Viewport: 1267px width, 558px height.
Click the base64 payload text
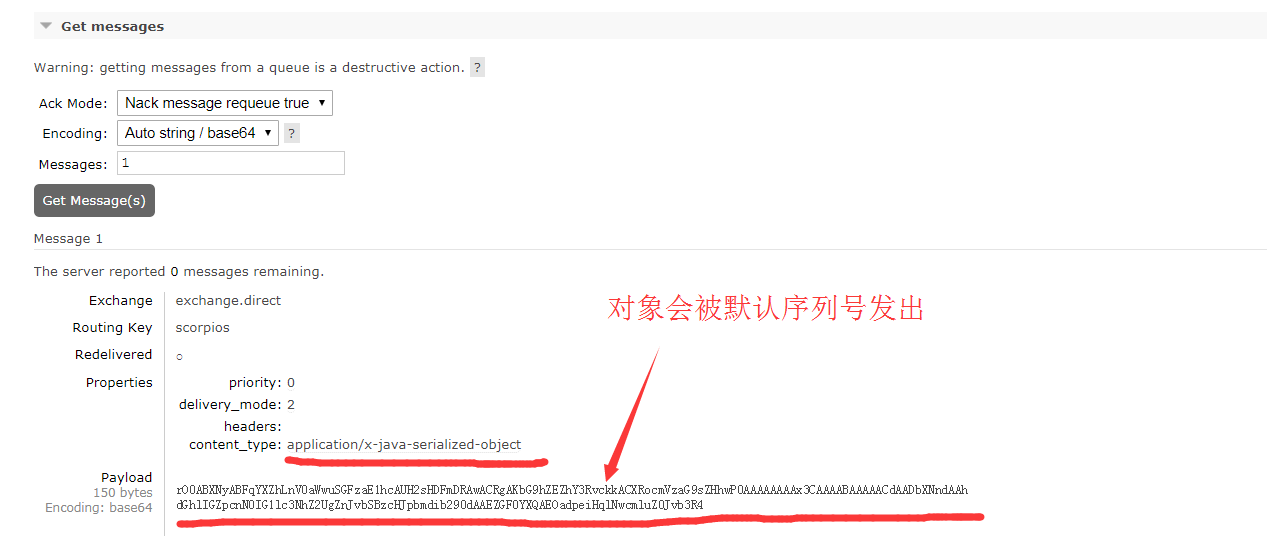(572, 497)
